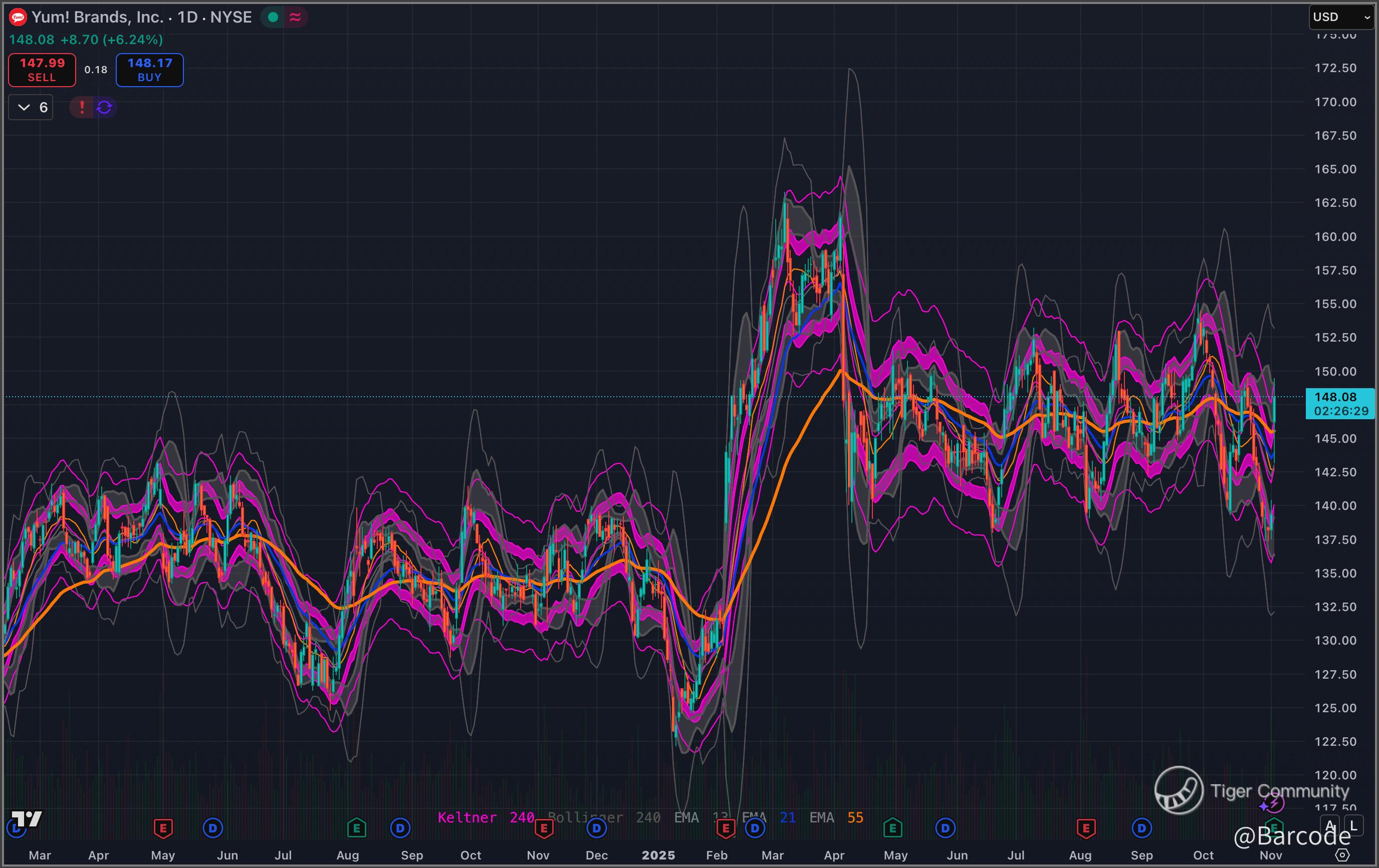This screenshot has width=1379, height=868.
Task: Select the EMA 55 indicator label
Action: pos(835,817)
